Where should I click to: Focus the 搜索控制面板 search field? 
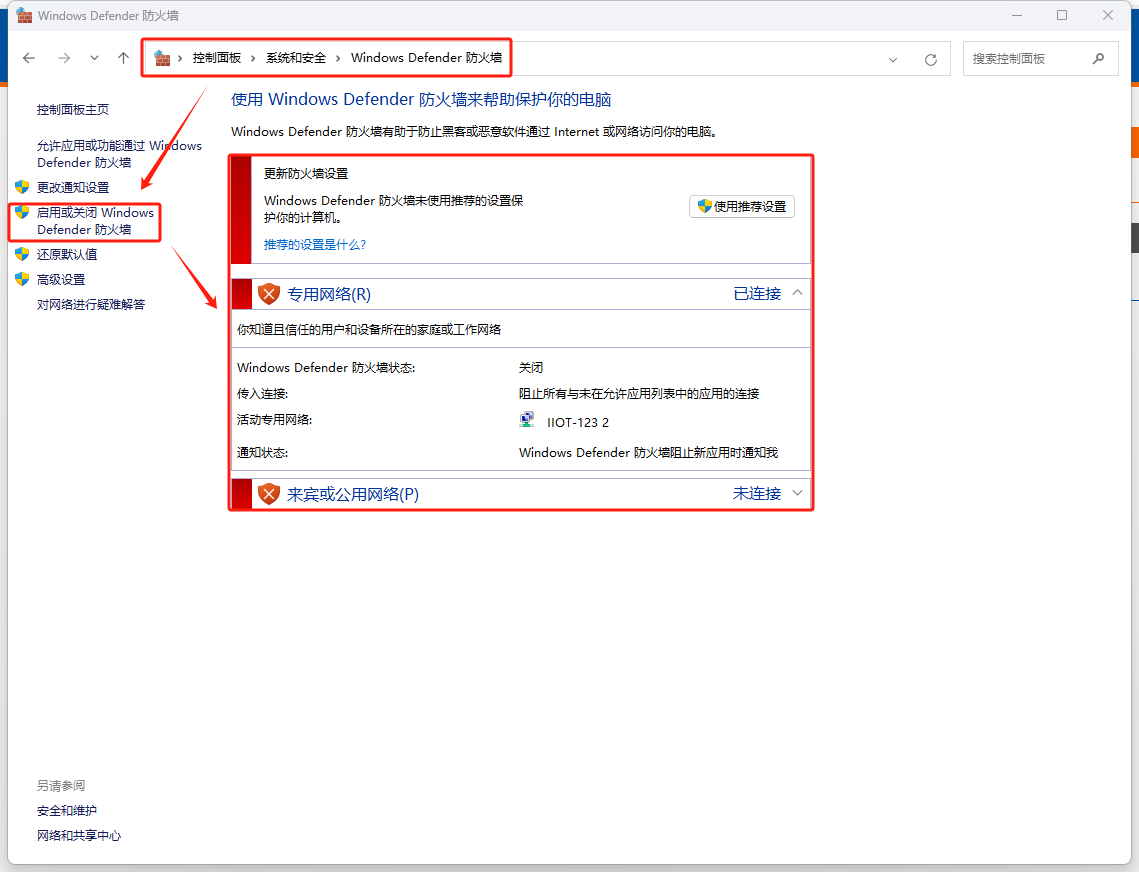[x=1040, y=59]
